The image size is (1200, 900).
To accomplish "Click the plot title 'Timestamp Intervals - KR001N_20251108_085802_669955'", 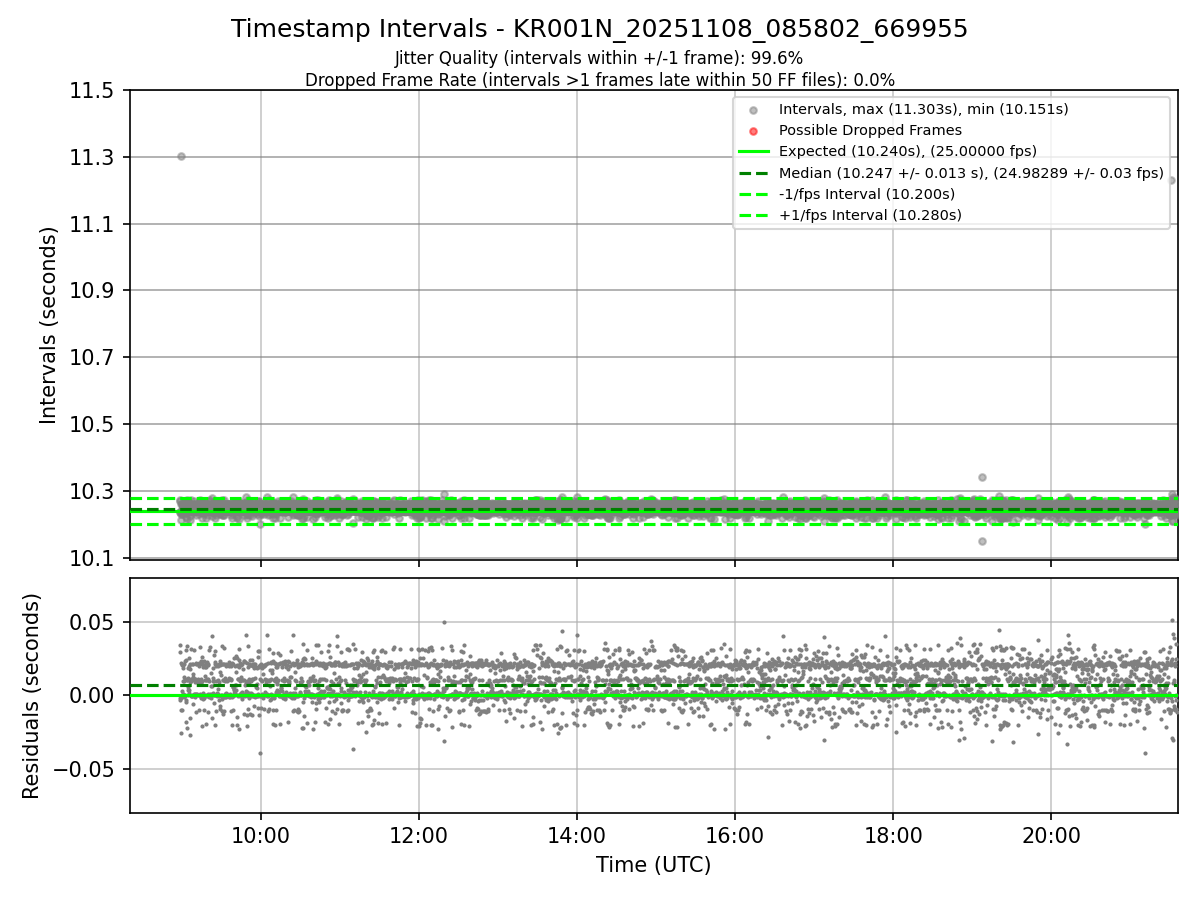I will (599, 29).
